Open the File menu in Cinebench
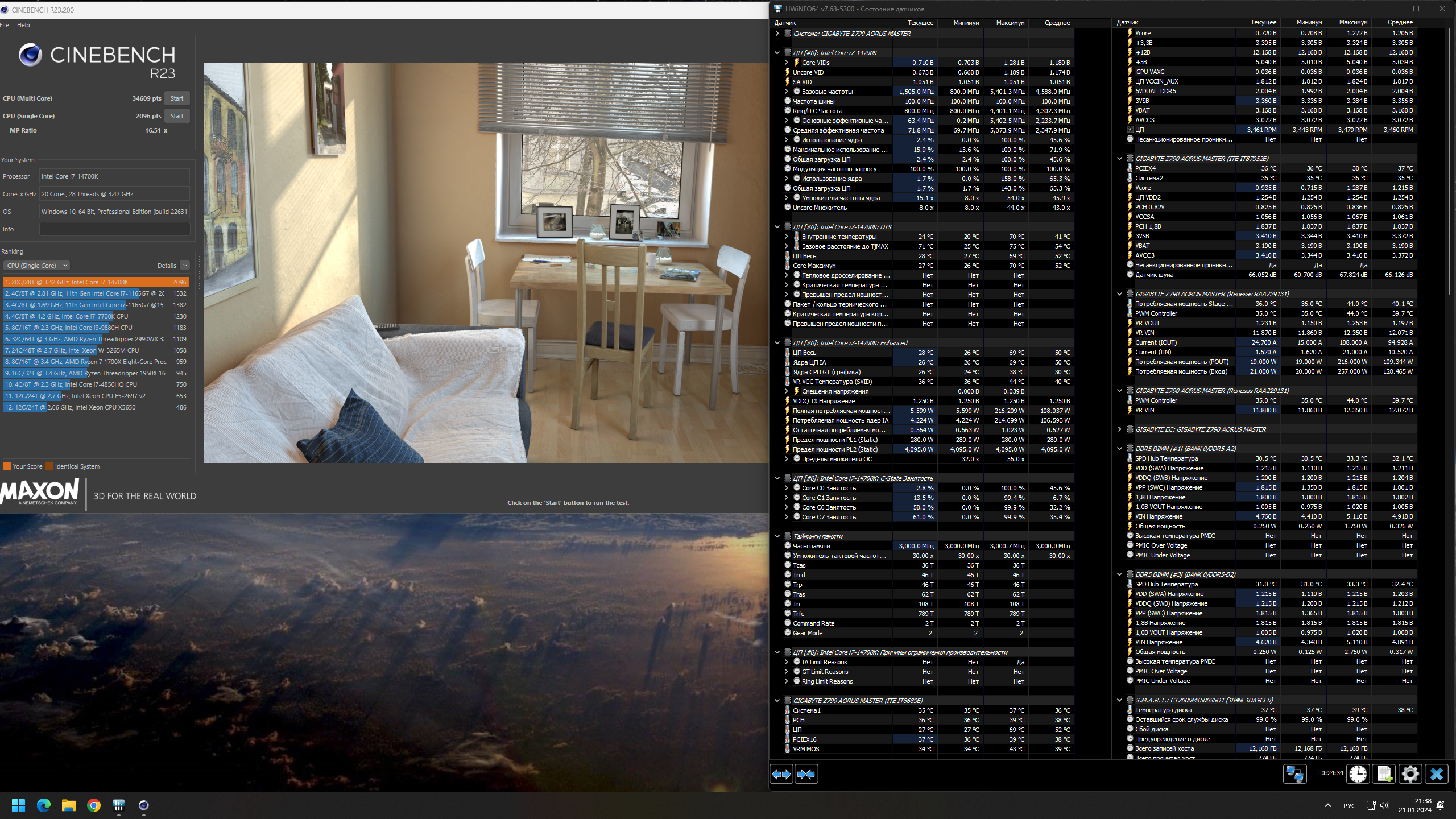Screen dimensions: 1456x819 coord(5,25)
